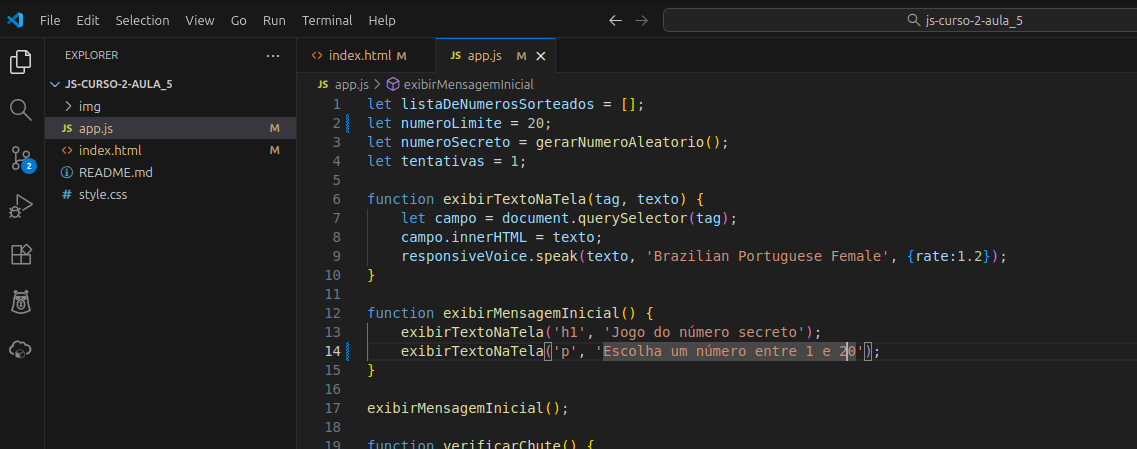This screenshot has height=449, width=1137.
Task: Click the back navigation arrow in title bar
Action: 615,20
